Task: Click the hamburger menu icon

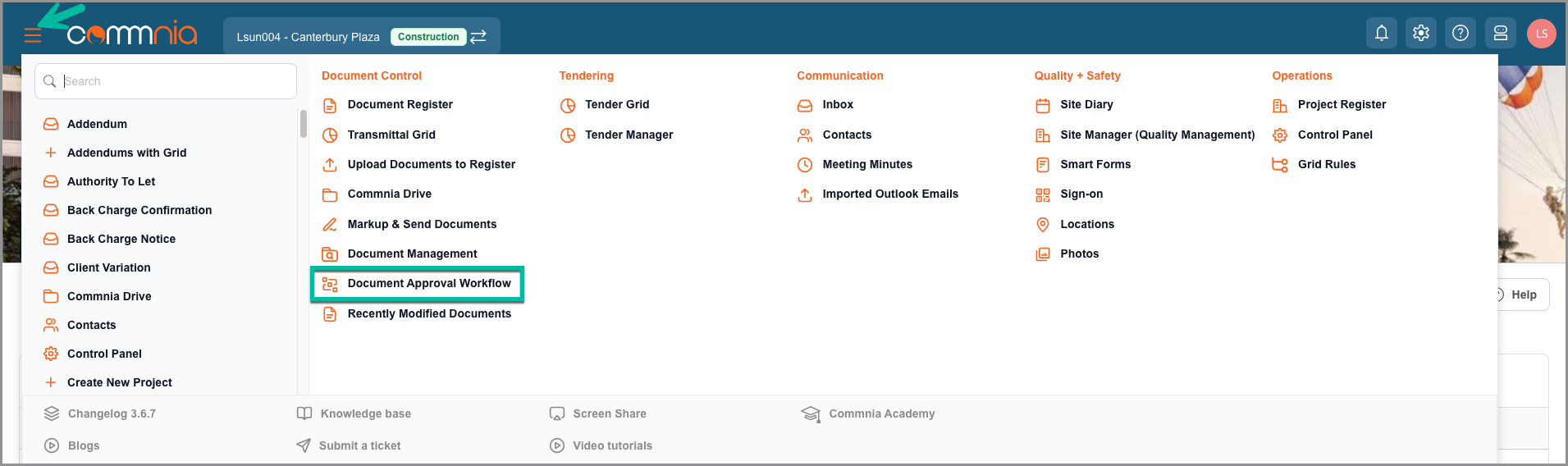Action: coord(33,36)
